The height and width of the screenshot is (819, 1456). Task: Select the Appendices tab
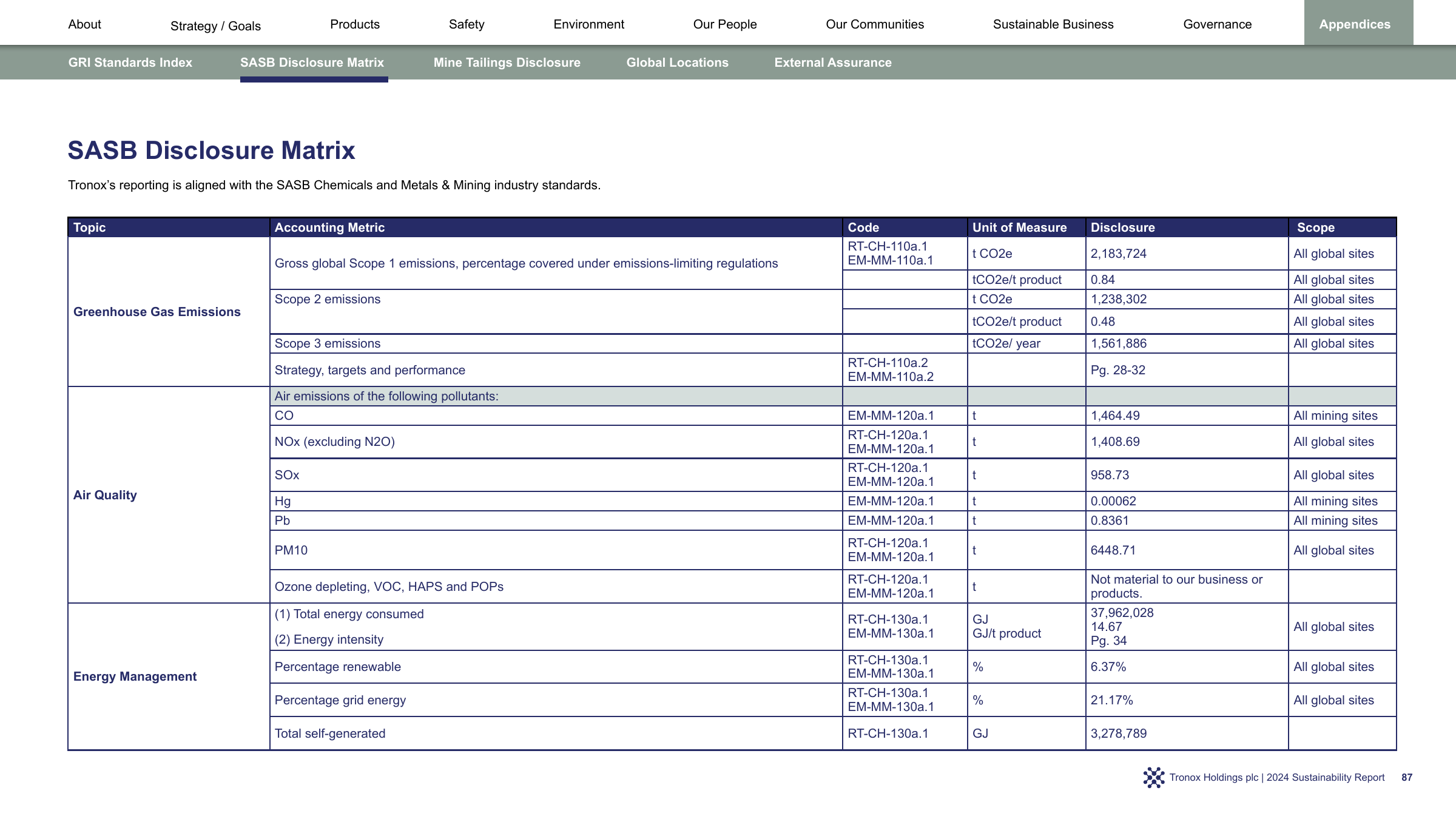tap(1358, 22)
